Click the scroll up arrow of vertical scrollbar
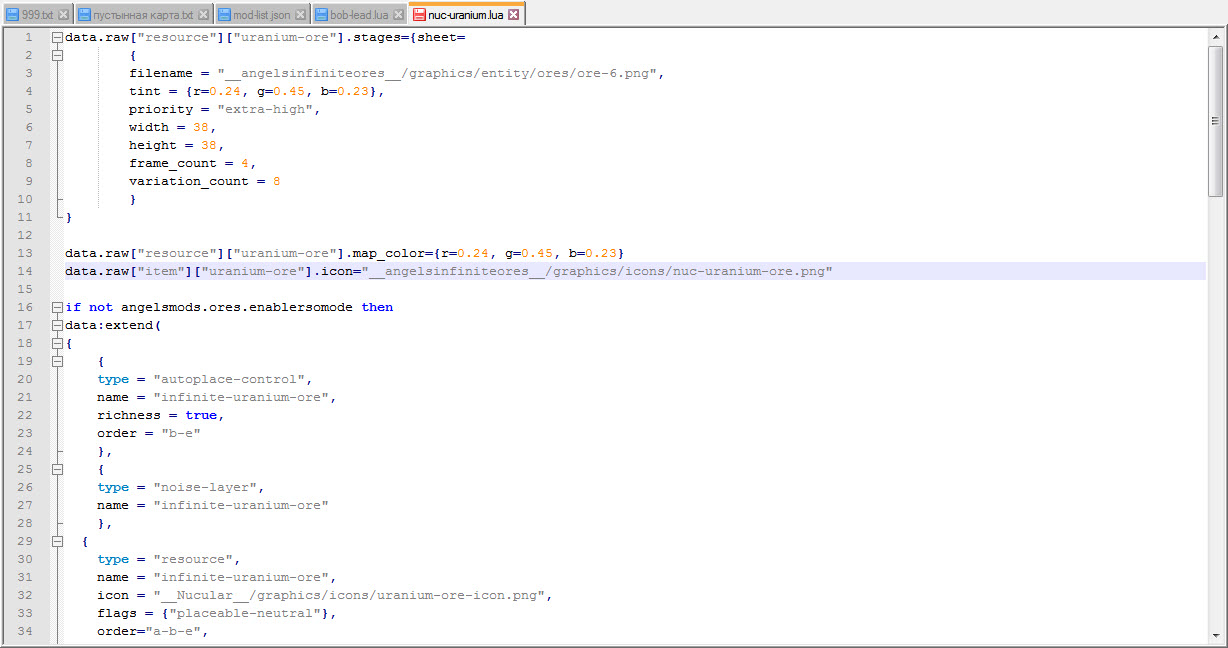 pyautogui.click(x=1216, y=36)
